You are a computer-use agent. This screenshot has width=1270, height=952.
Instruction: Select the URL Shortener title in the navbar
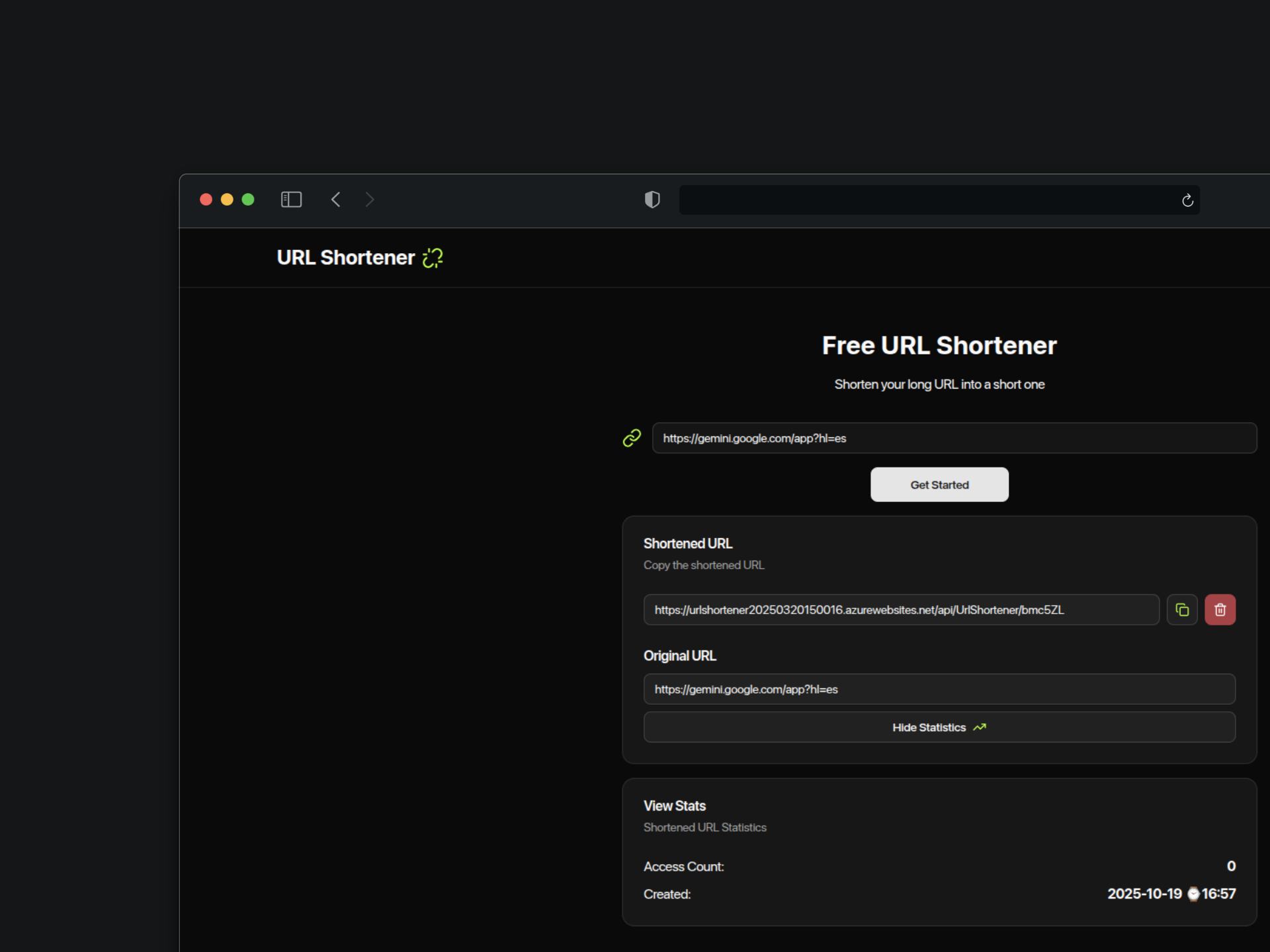345,258
